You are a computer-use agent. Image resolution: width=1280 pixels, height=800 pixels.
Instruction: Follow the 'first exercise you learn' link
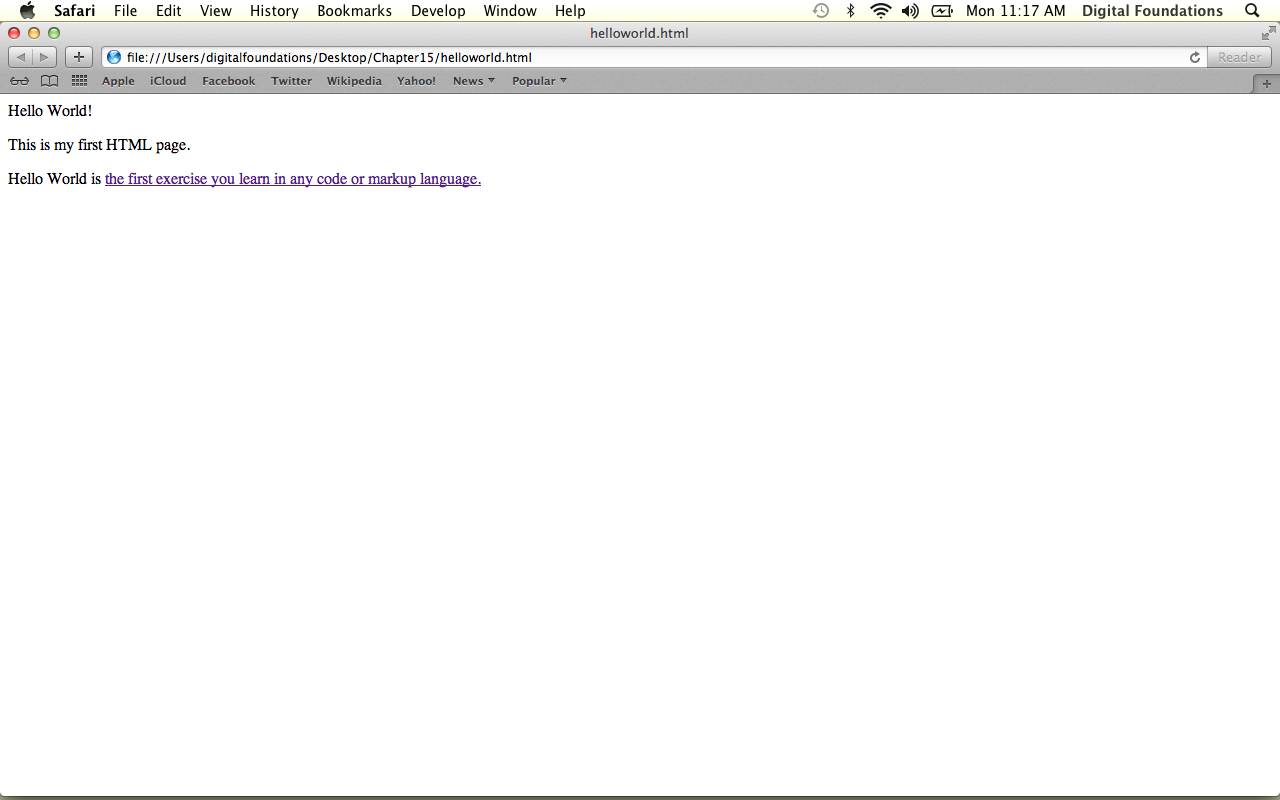point(292,179)
